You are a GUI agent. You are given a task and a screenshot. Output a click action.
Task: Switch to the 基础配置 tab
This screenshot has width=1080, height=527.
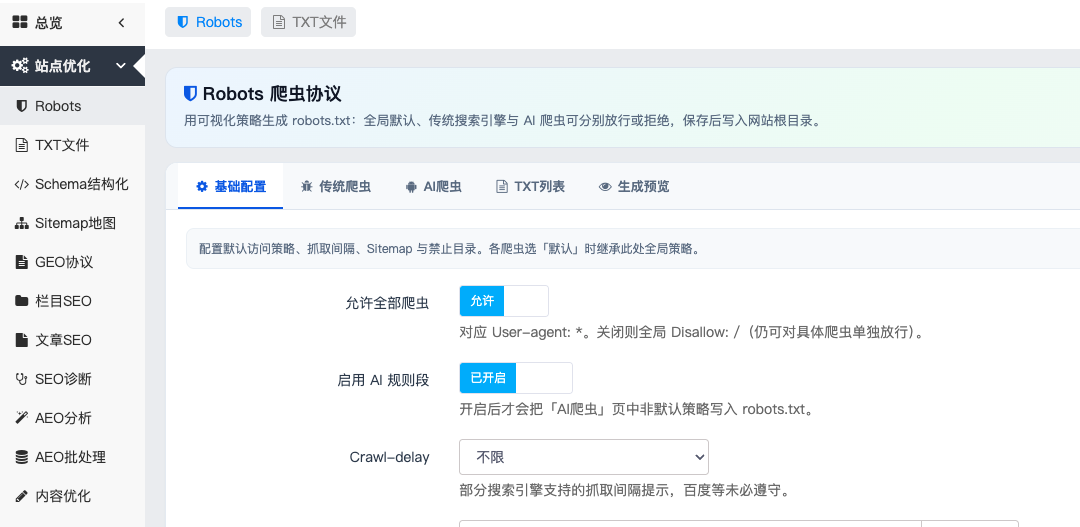tap(231, 186)
